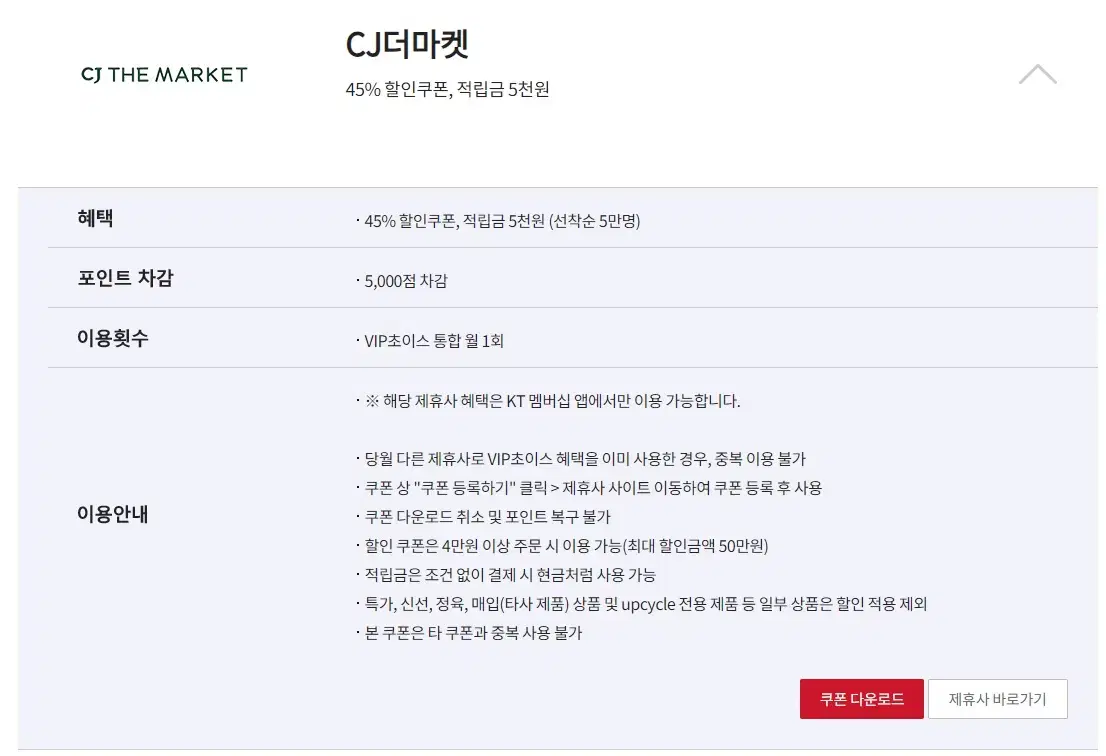This screenshot has height=756, width=1106.
Task: Click the 타 쿠폰과 중복 사용 불가 line
Action: coord(473,633)
